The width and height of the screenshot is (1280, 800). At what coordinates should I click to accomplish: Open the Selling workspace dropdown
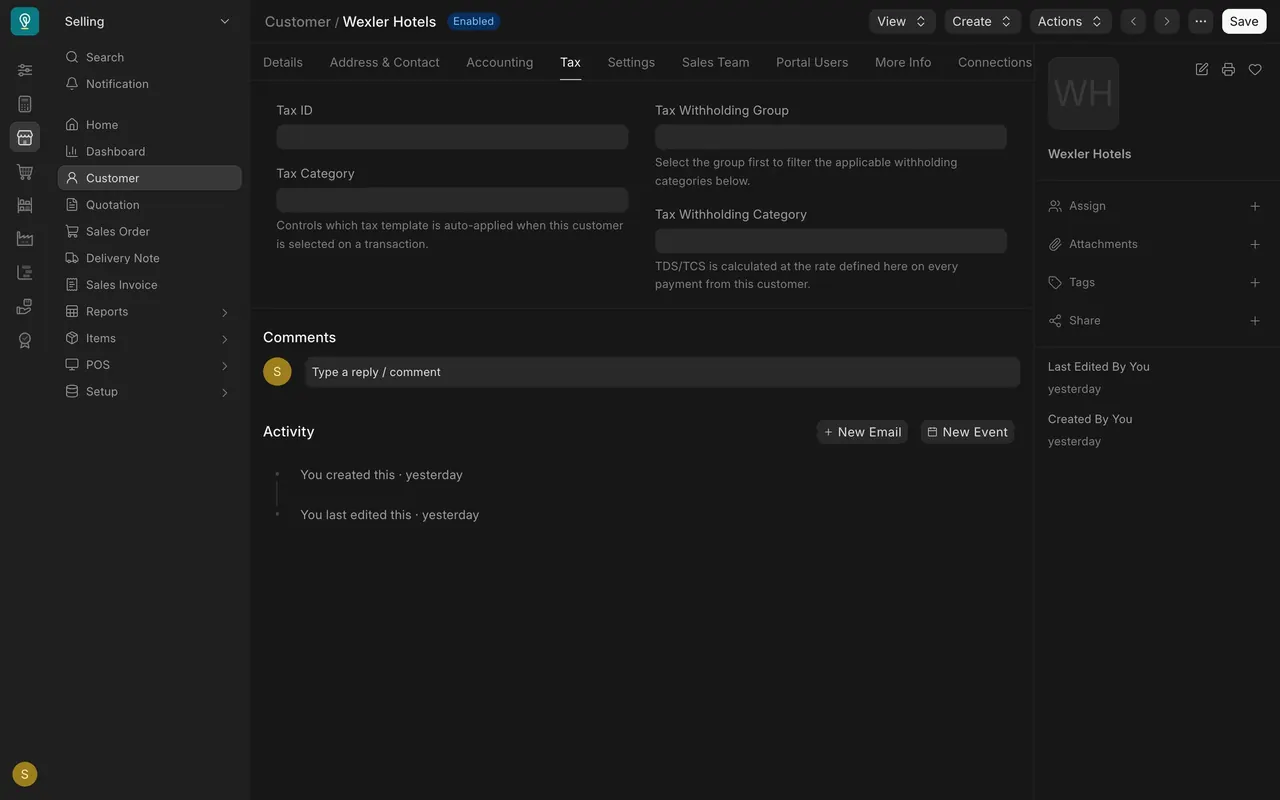pos(147,21)
